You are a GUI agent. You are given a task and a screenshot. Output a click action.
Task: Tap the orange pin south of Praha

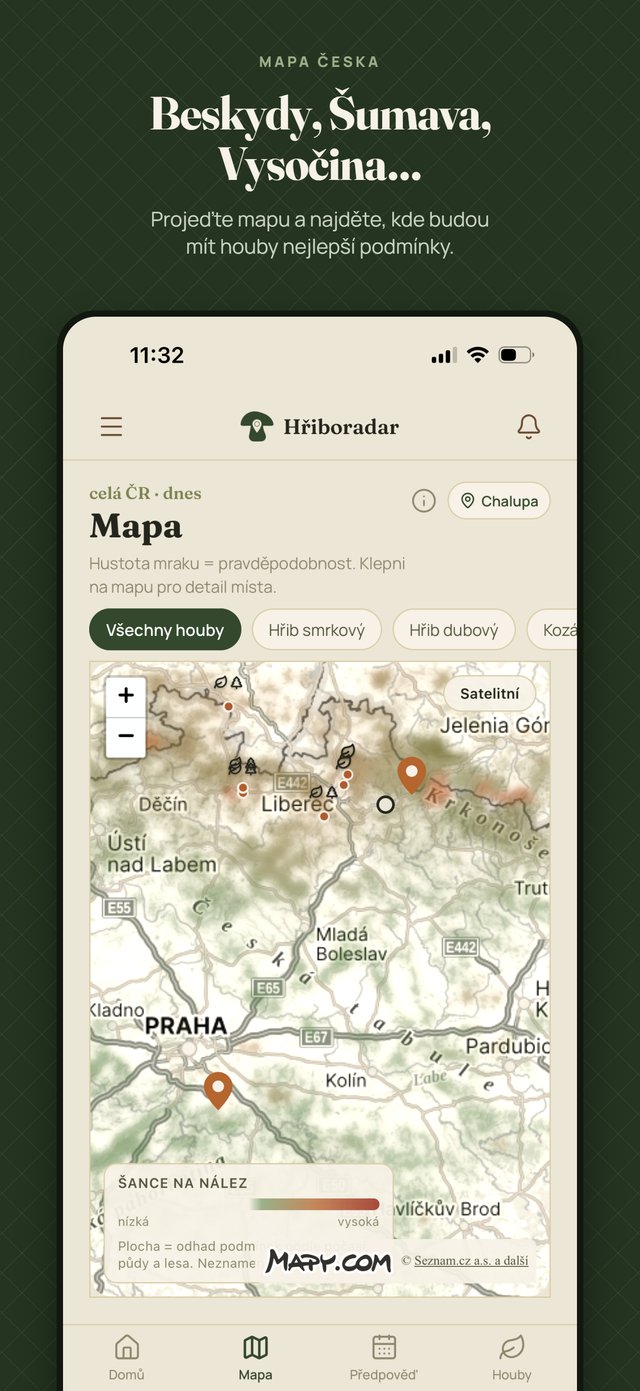coord(218,1090)
